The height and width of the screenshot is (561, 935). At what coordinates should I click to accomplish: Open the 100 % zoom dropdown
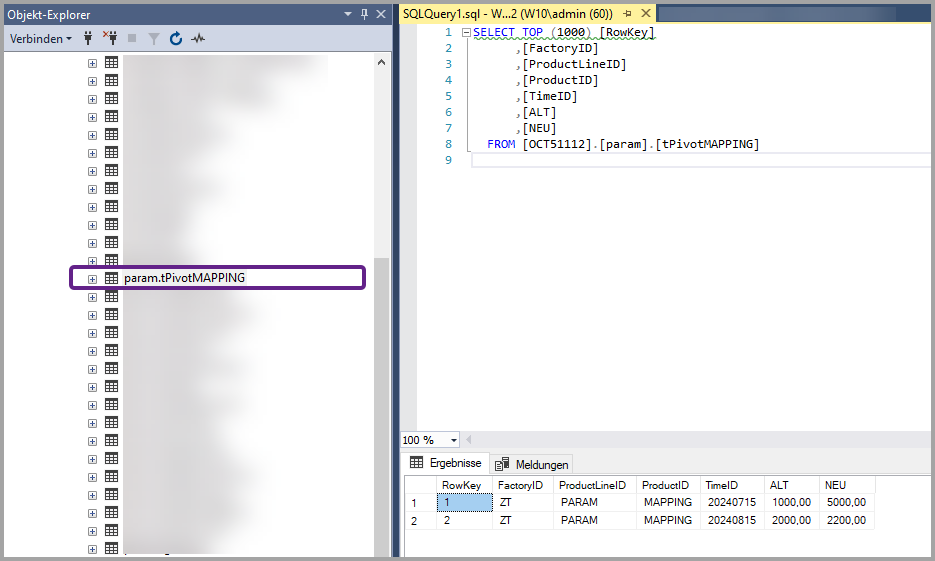[454, 441]
